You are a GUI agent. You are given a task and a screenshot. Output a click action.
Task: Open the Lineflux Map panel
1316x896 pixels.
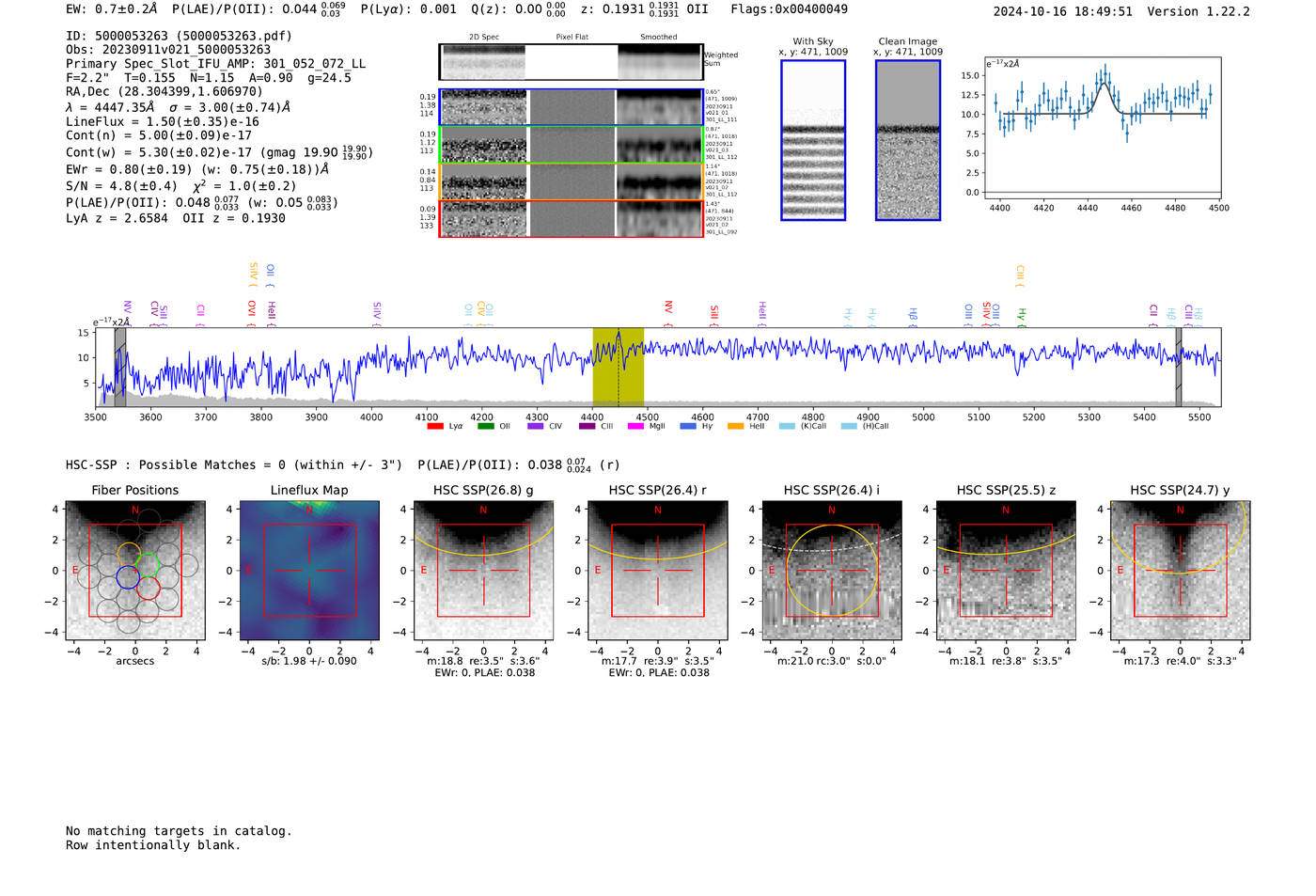pos(309,571)
